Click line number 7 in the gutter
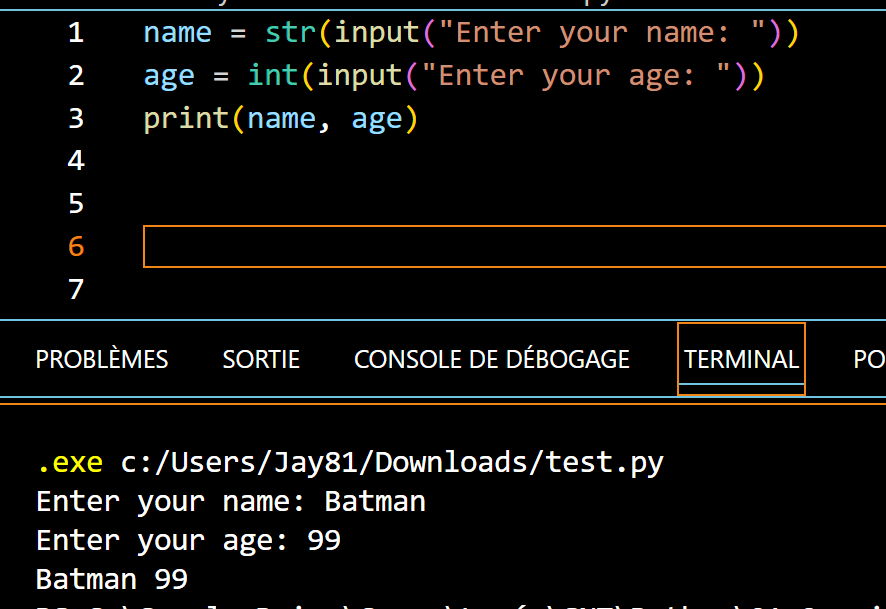The image size is (886, 609). click(x=76, y=290)
